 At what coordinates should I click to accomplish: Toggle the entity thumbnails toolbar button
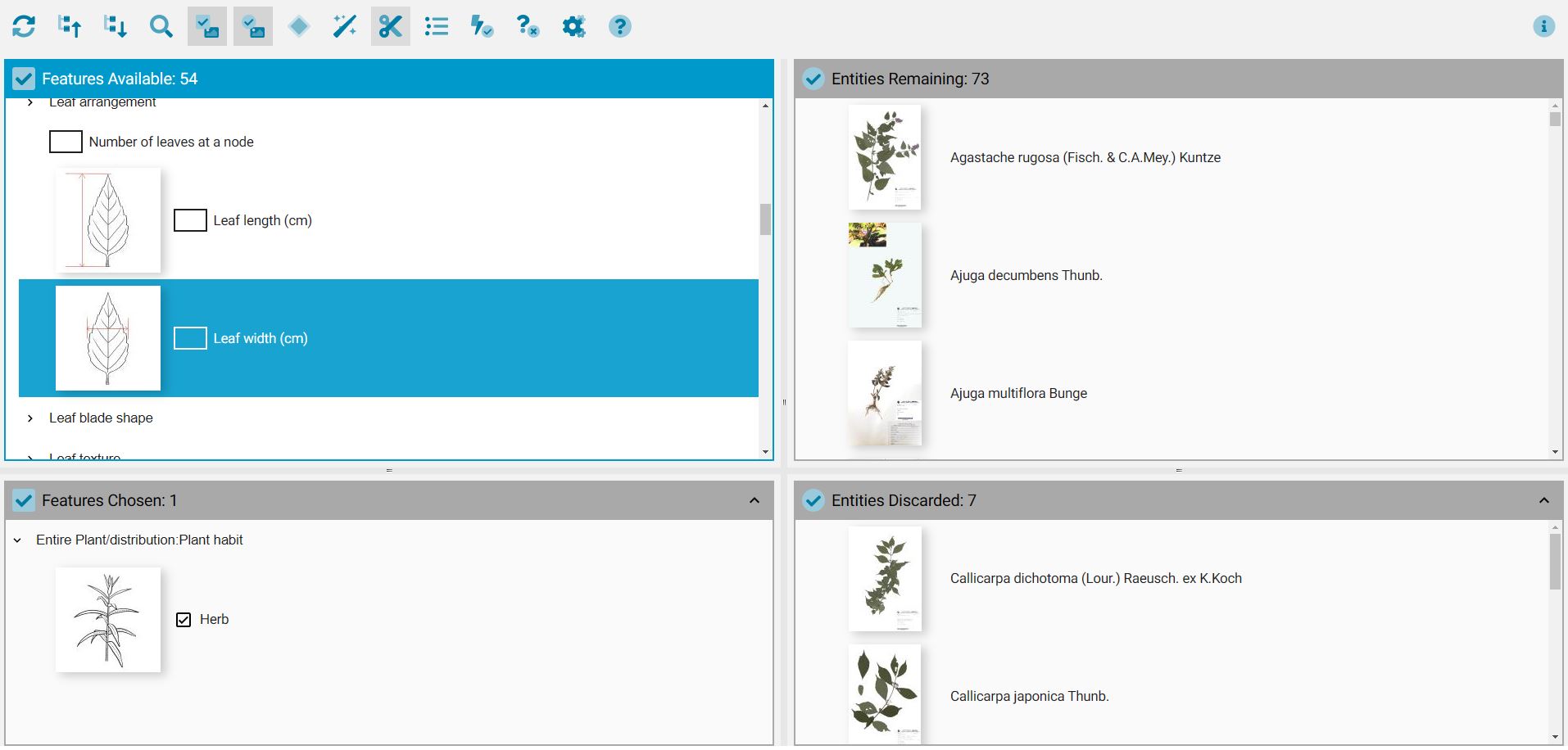point(253,26)
